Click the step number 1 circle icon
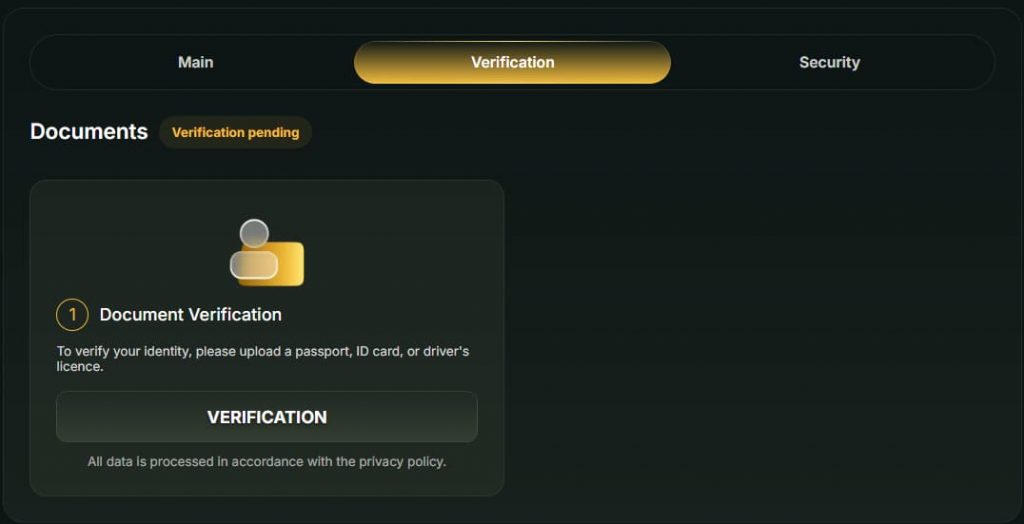The image size is (1024, 524). (x=72, y=315)
